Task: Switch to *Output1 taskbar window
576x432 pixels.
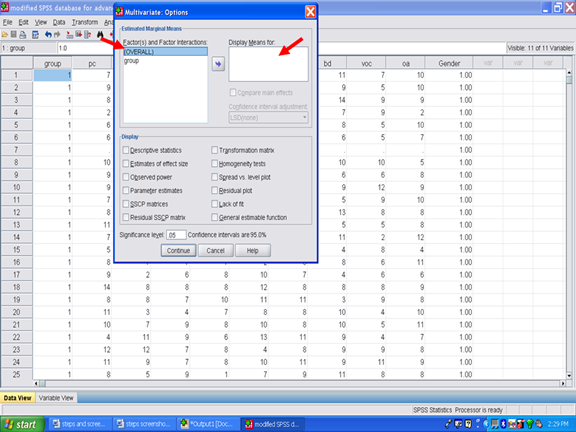Action: pyautogui.click(x=208, y=424)
